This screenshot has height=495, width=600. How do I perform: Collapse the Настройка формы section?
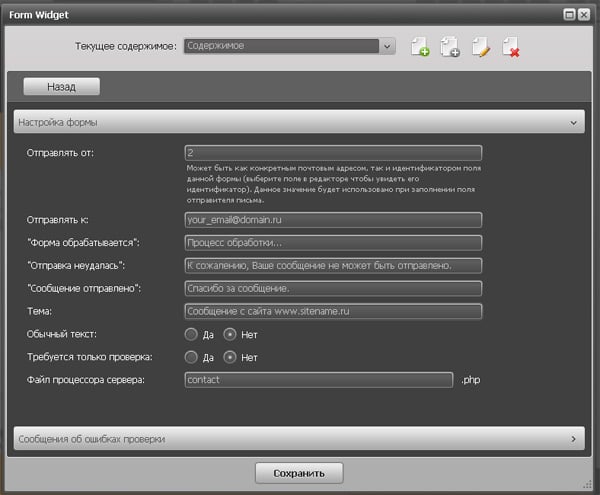pyautogui.click(x=573, y=122)
